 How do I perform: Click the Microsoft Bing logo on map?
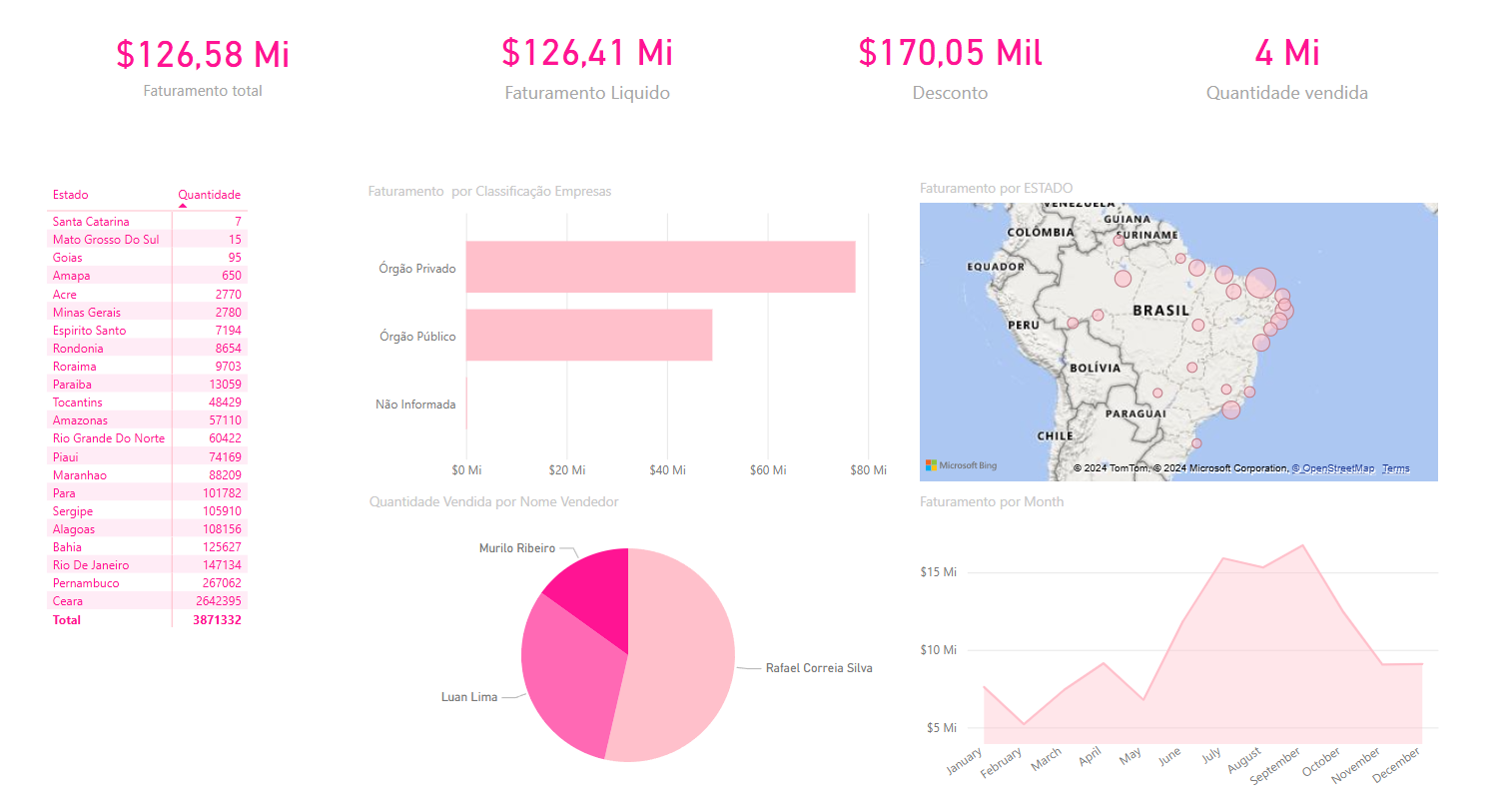[x=961, y=465]
